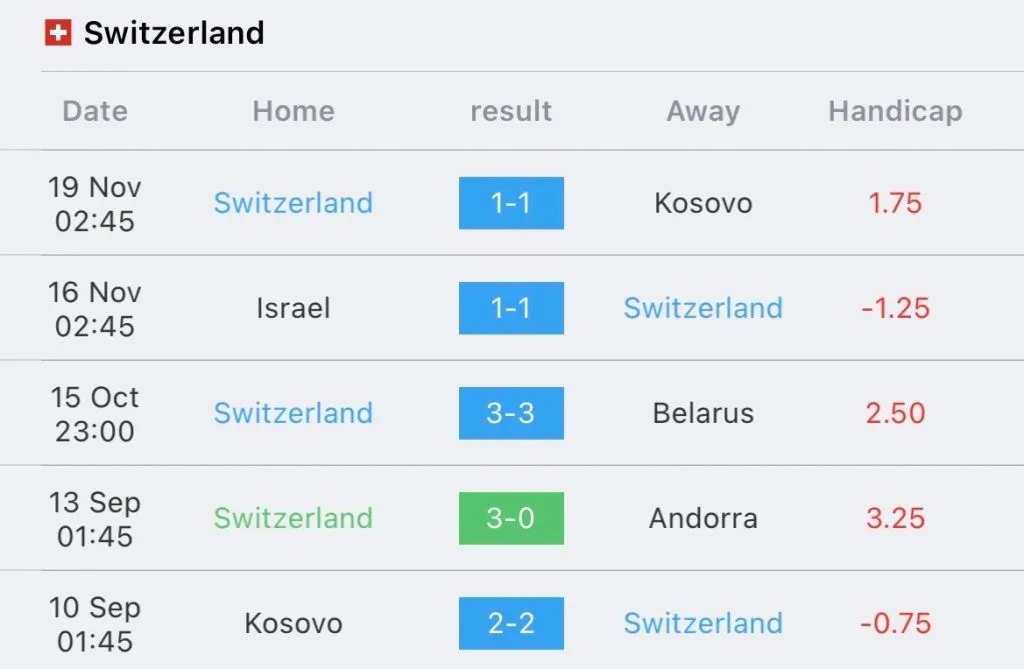Click the Switzerland section title
1024x669 pixels.
coord(174,33)
